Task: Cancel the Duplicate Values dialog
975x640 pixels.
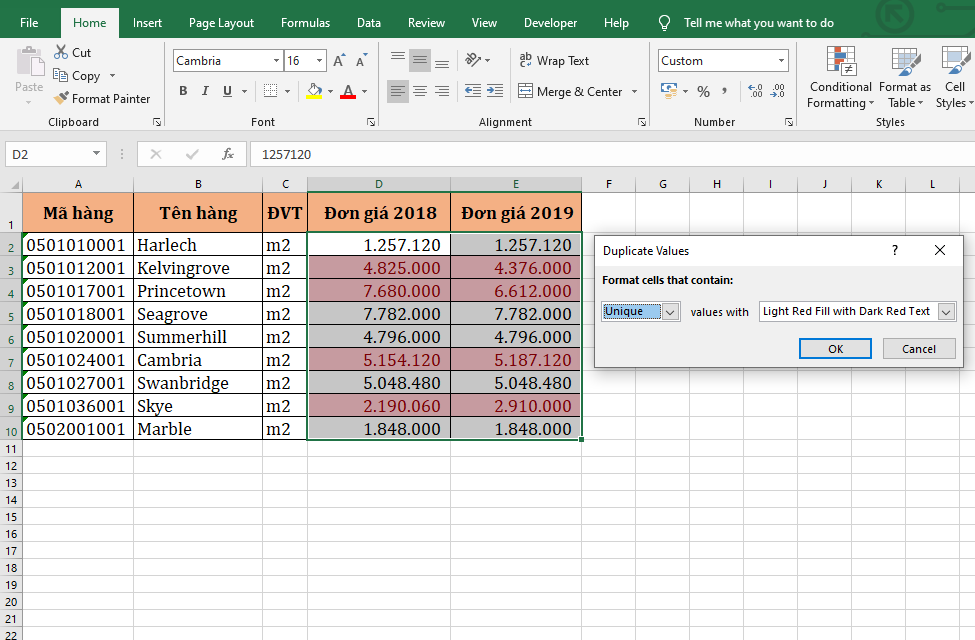Action: coord(918,349)
